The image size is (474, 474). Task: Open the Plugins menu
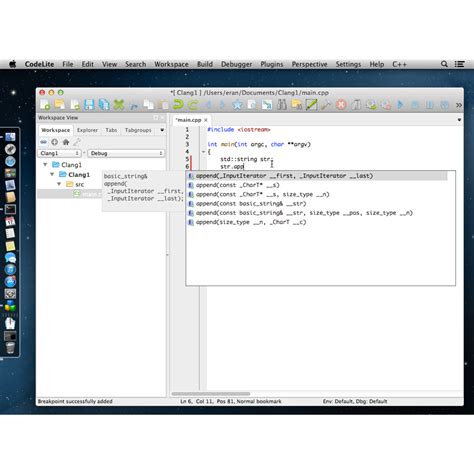click(x=272, y=64)
